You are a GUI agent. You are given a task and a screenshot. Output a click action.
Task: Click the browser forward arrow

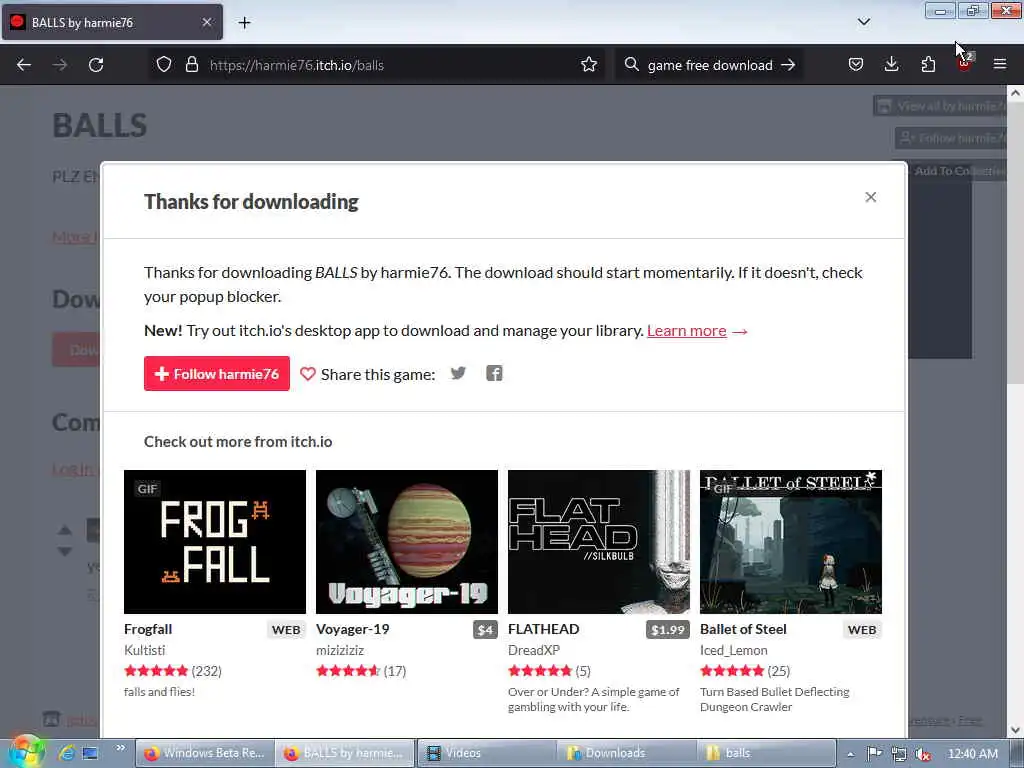pos(59,65)
